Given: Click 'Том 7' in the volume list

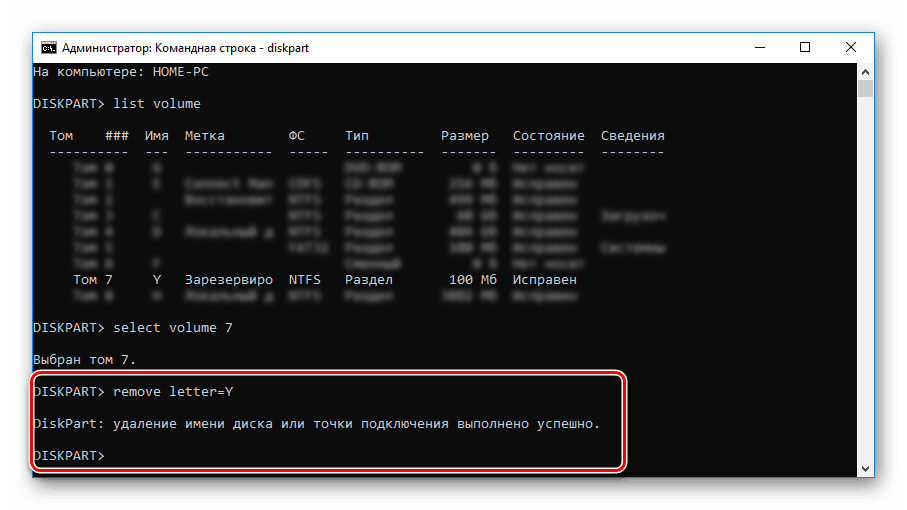Looking at the screenshot, I should 93,280.
